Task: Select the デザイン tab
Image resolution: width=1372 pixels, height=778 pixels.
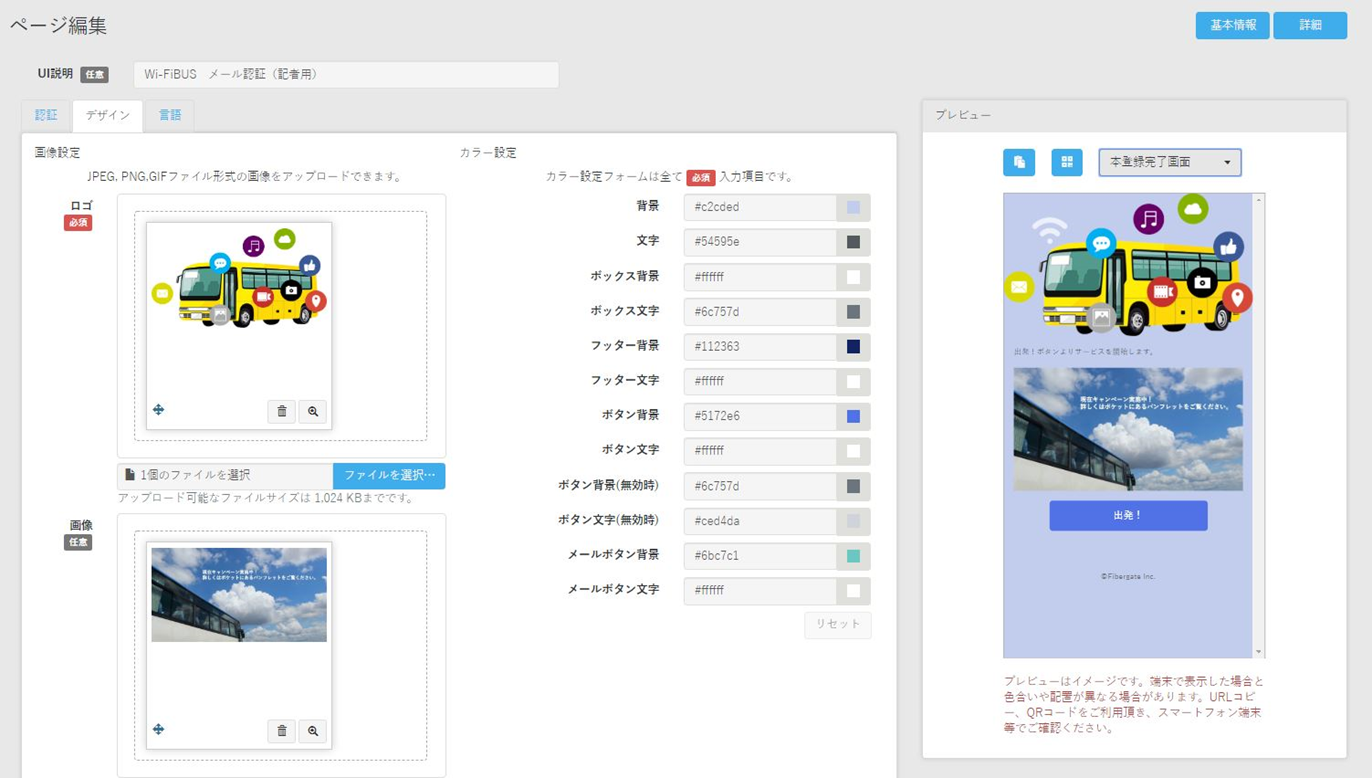Action: (107, 115)
